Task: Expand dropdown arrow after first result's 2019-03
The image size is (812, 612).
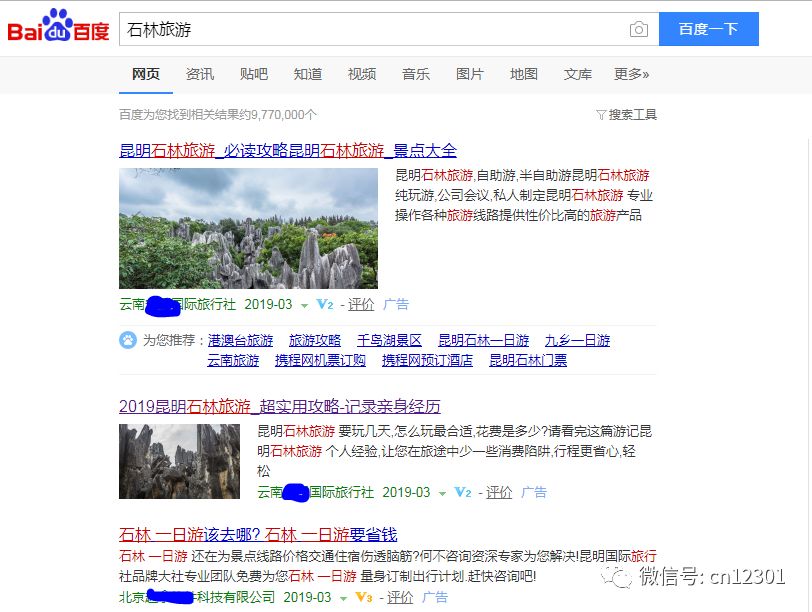Action: click(x=304, y=305)
